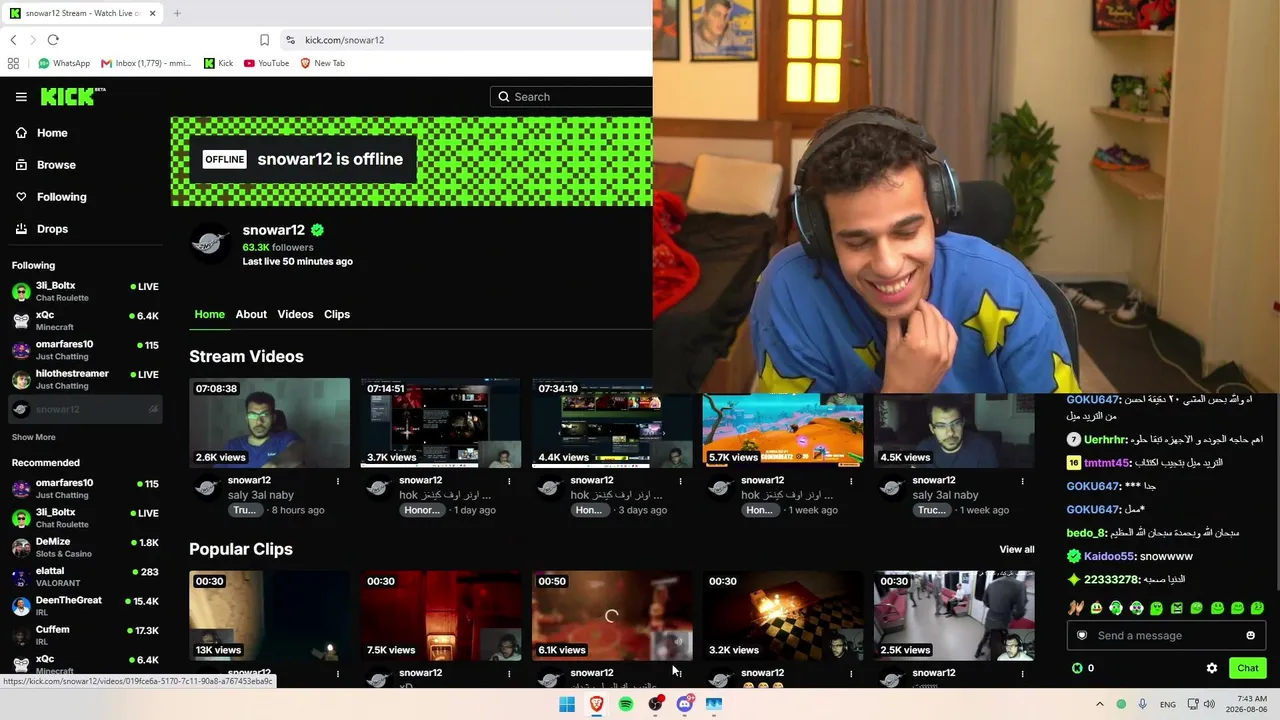Open Discord from the taskbar
Viewport: 1280px width, 720px height.
click(x=685, y=704)
